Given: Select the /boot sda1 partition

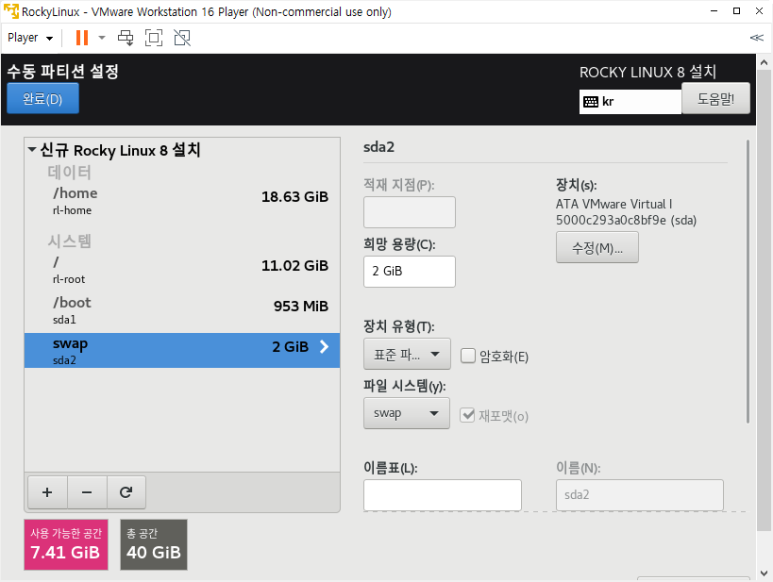Looking at the screenshot, I should point(182,310).
